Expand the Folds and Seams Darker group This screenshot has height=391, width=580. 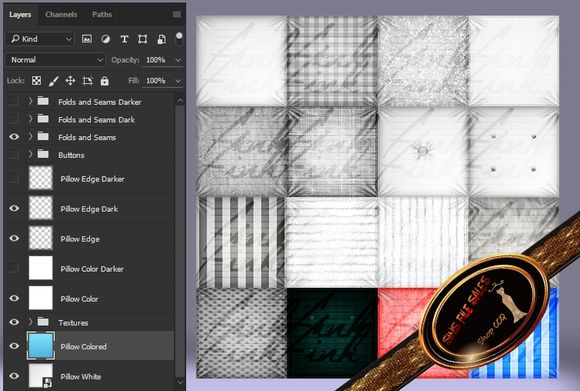[31, 101]
